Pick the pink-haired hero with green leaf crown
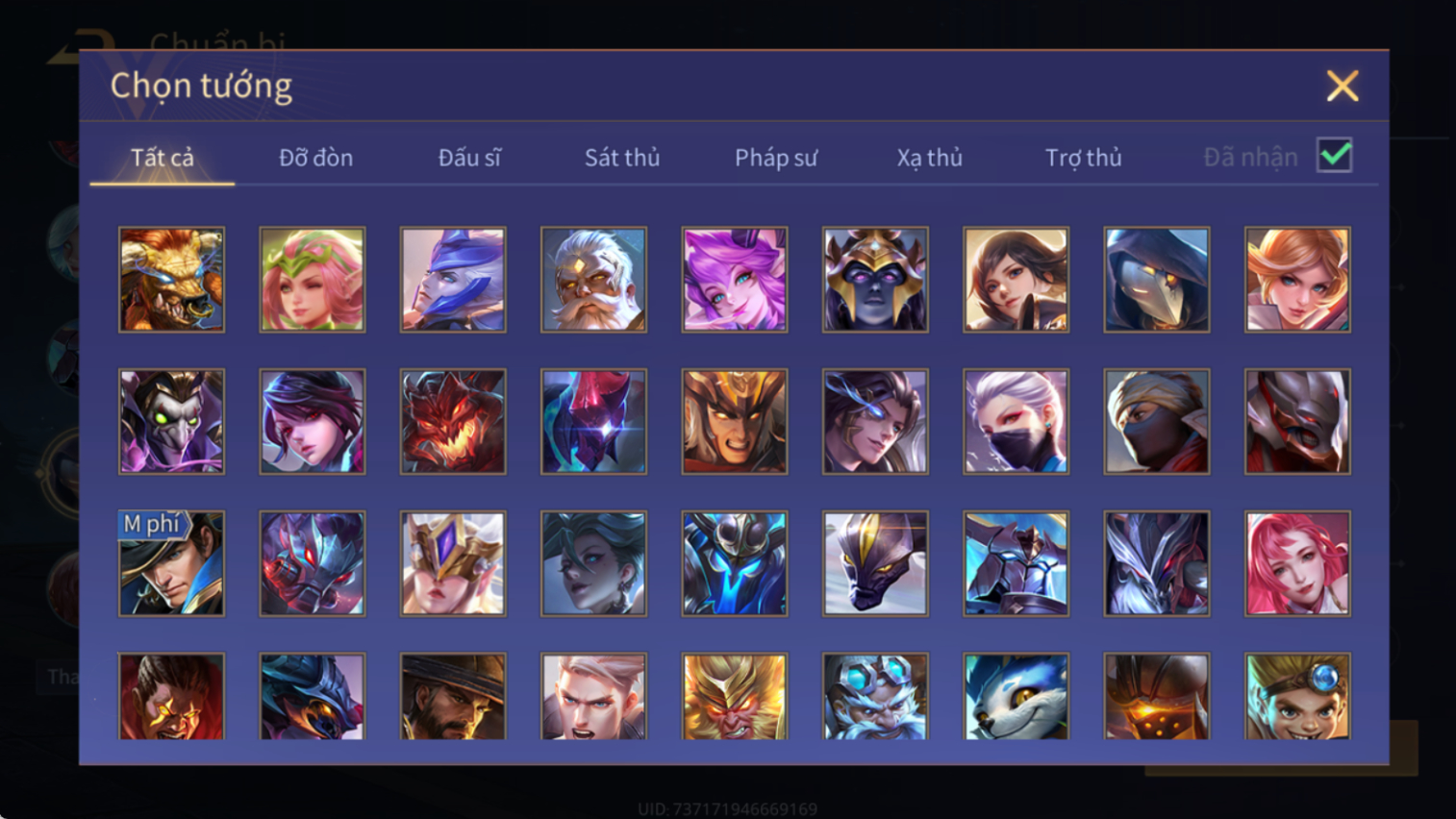Viewport: 1456px width, 819px height. (x=313, y=280)
